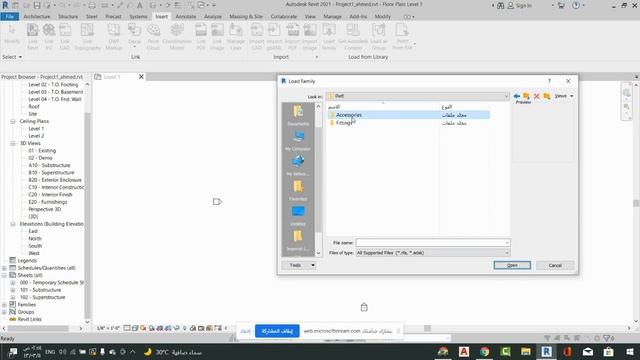
Task: Select the Perspective 3D view
Action: click(44, 209)
